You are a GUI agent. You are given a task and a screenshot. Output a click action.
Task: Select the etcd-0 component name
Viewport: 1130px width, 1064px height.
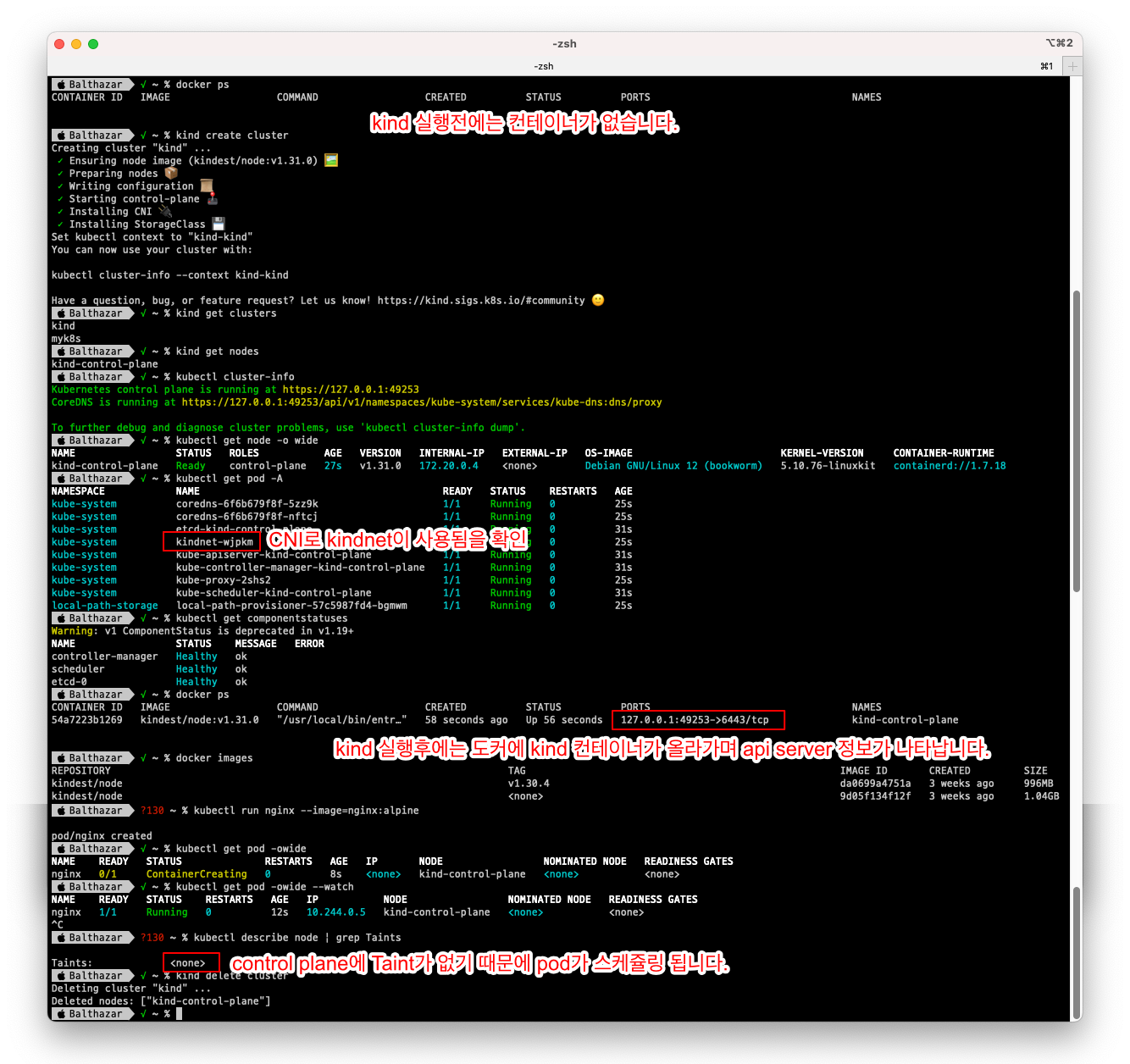pyautogui.click(x=69, y=682)
